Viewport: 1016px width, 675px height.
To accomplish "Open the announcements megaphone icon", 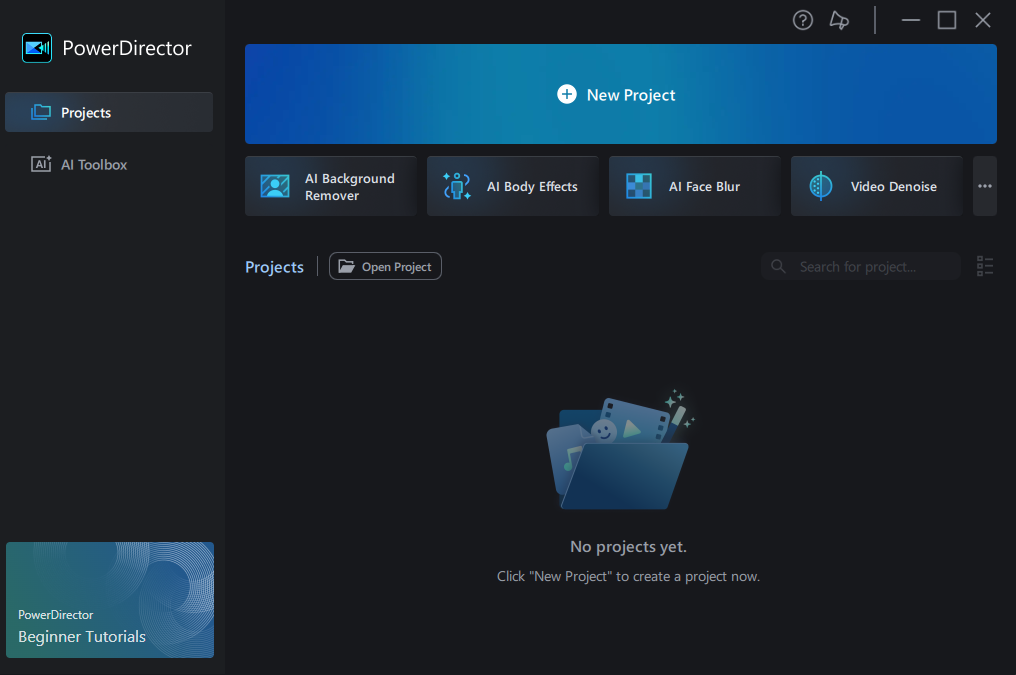I will click(839, 21).
